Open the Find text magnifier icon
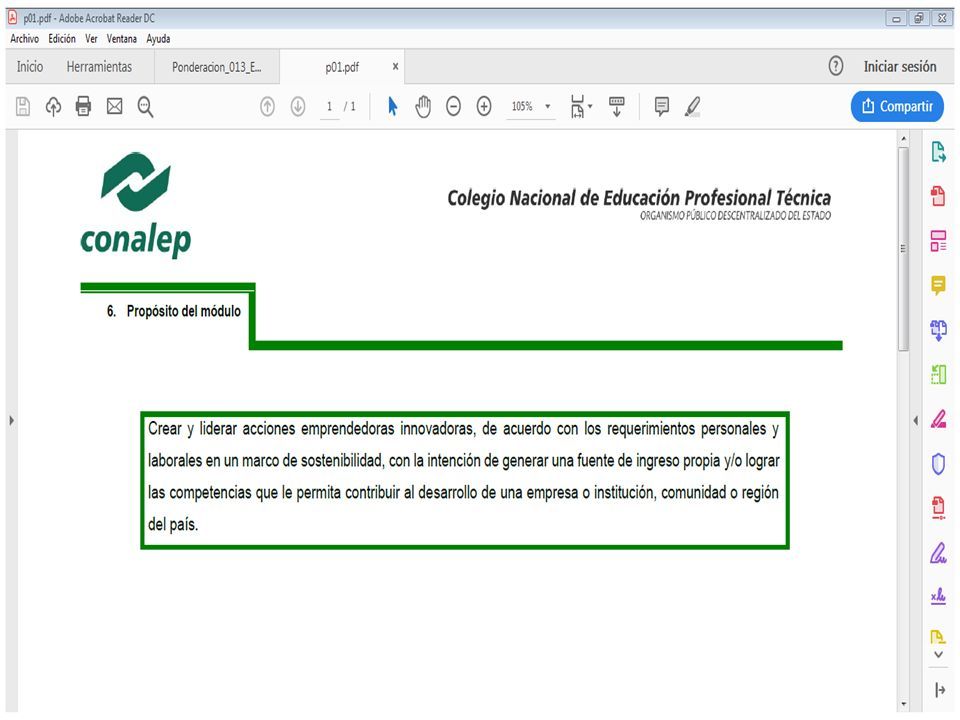This screenshot has height=720, width=960. coord(145,107)
